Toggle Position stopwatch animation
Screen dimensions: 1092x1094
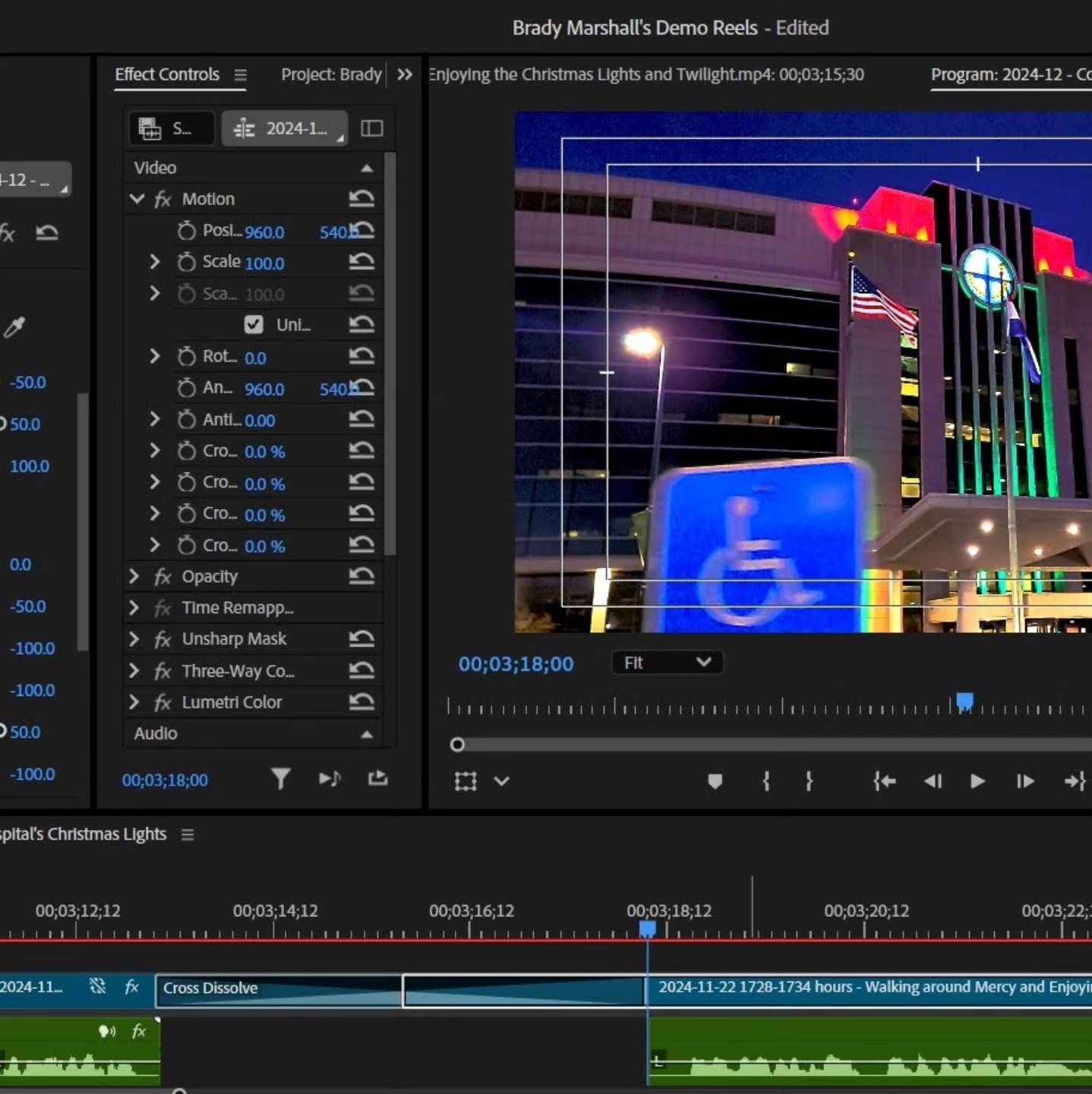[186, 231]
